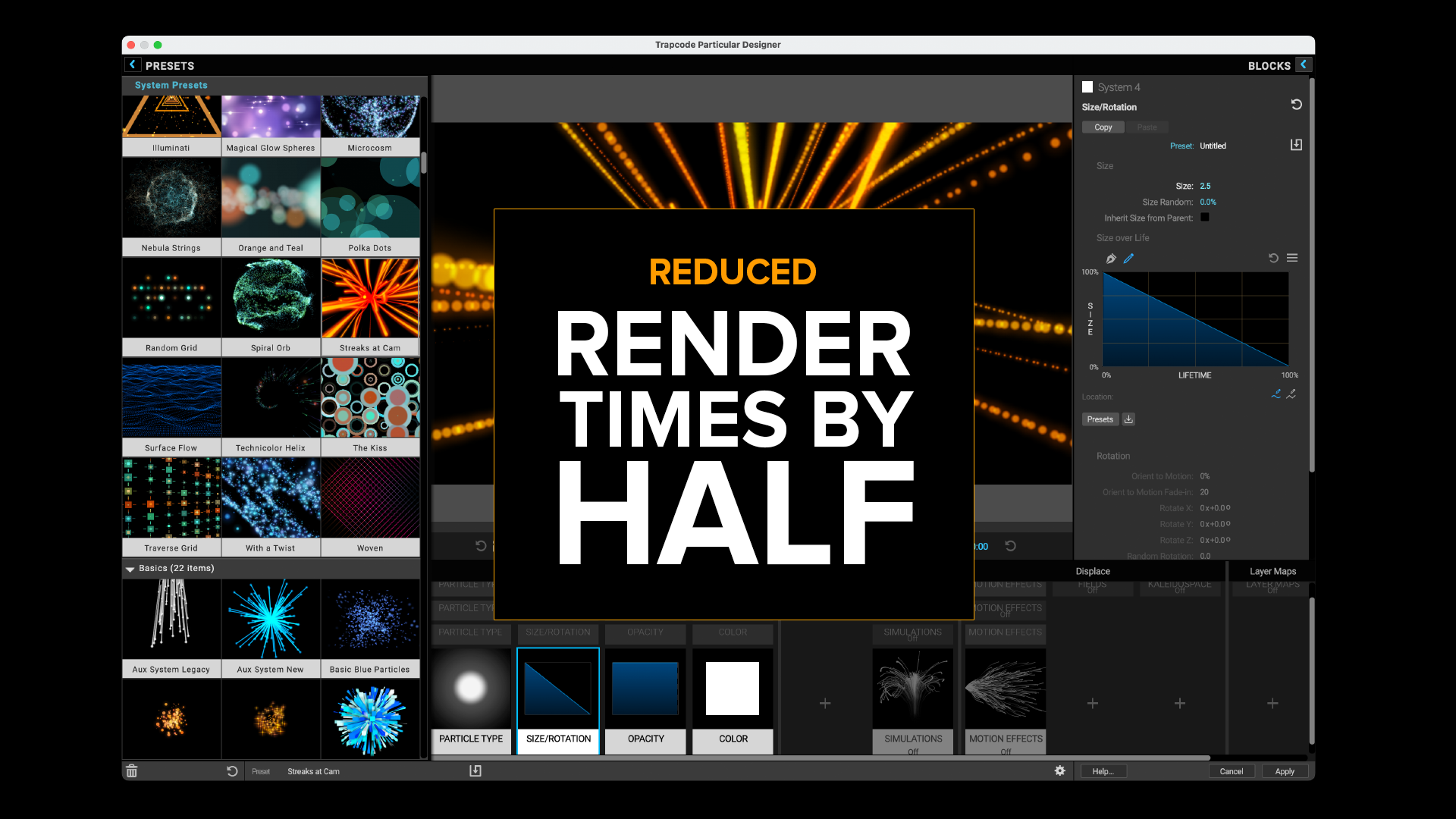Viewport: 1456px width, 819px height.
Task: Select the Nebula Strings preset
Action: click(x=171, y=207)
